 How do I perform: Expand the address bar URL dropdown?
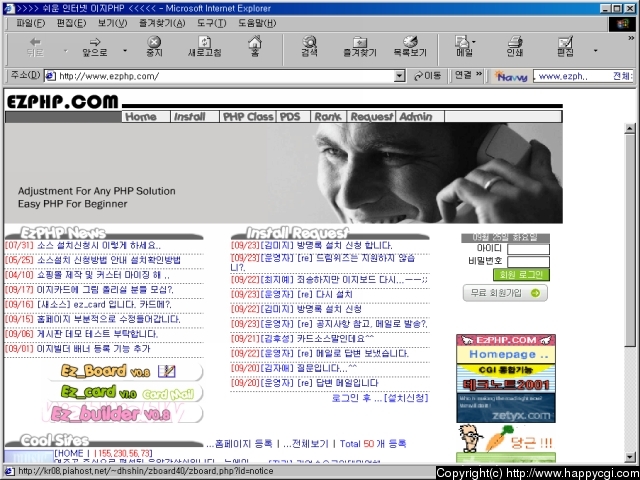pyautogui.click(x=400, y=76)
